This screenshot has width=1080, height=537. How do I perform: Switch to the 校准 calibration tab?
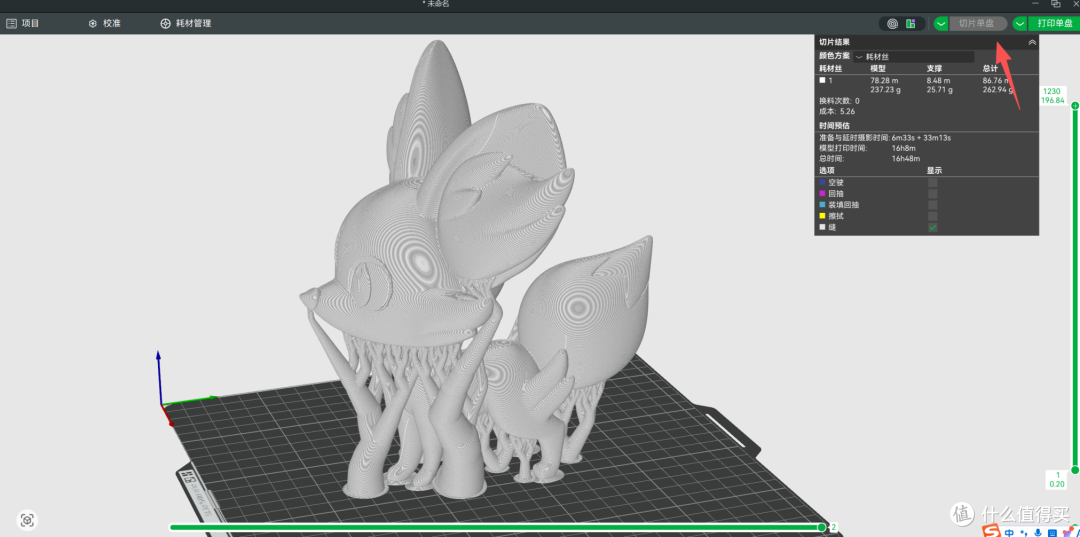click(x=105, y=23)
